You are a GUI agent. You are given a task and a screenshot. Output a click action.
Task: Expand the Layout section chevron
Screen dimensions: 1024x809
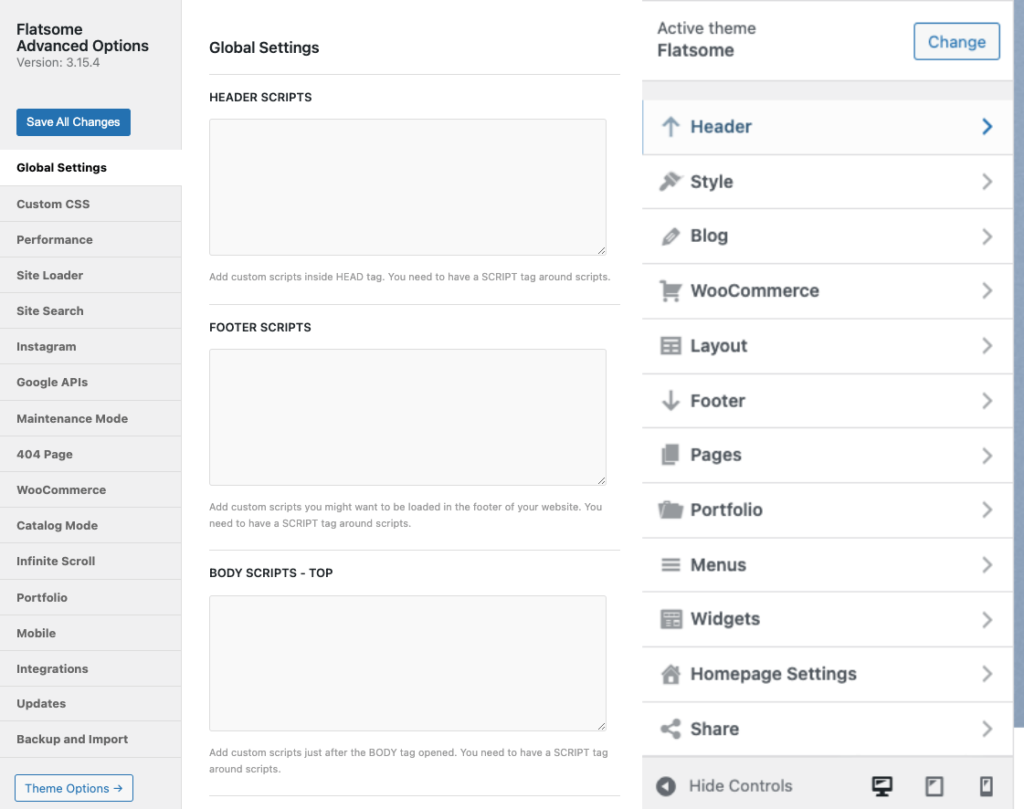coord(987,345)
